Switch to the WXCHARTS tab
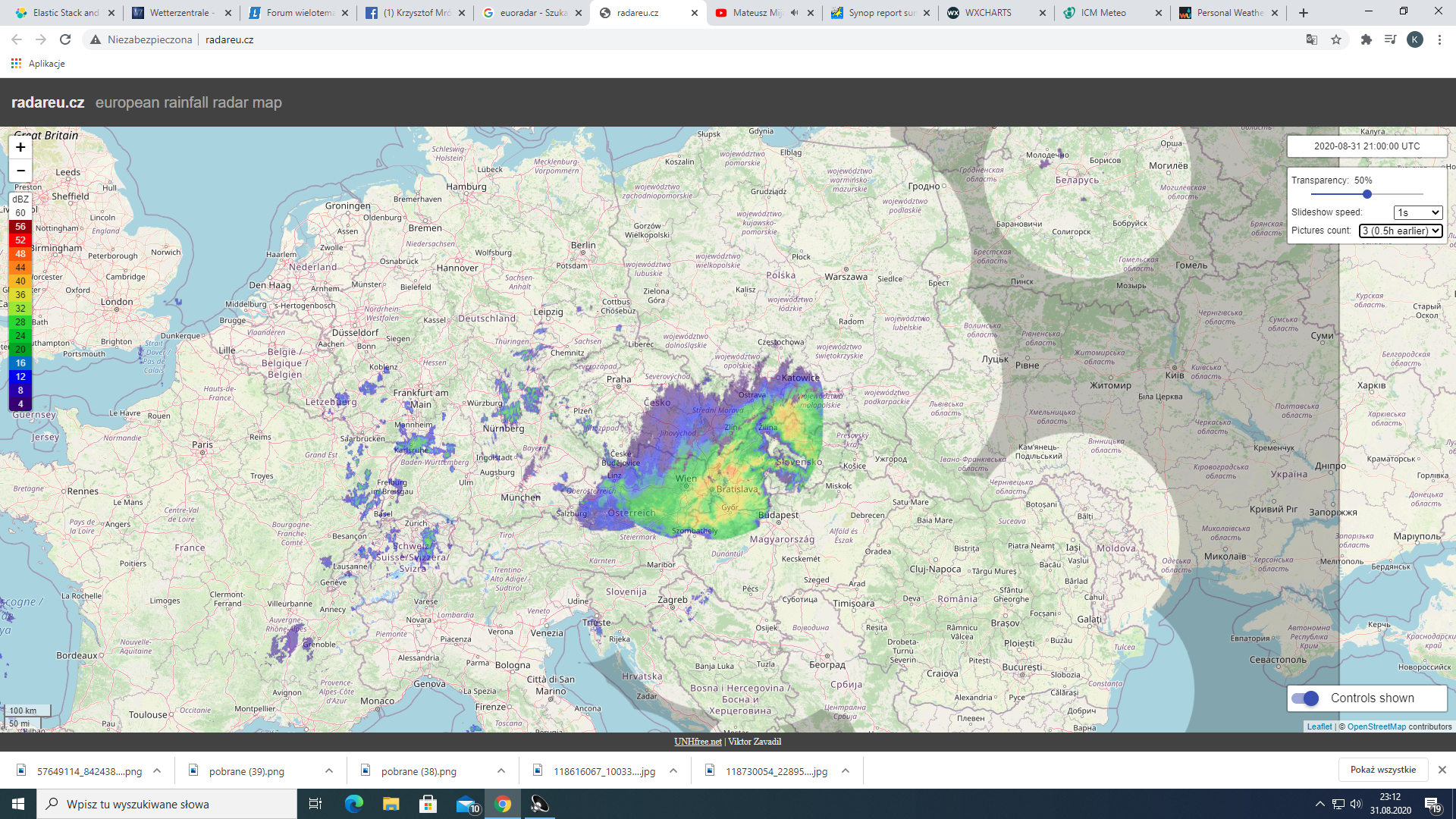 click(x=987, y=13)
